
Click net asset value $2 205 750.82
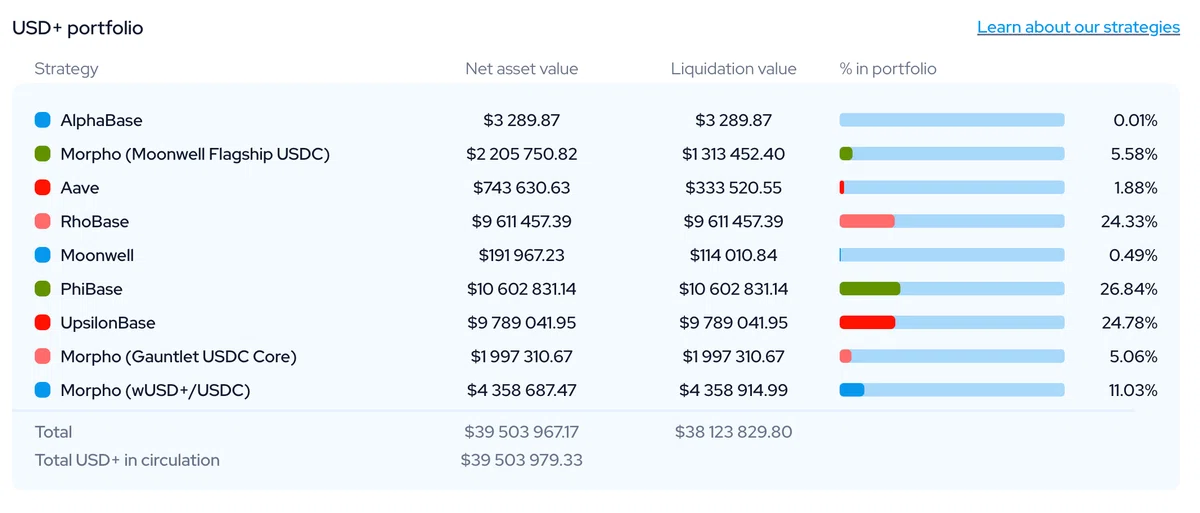[x=522, y=154]
